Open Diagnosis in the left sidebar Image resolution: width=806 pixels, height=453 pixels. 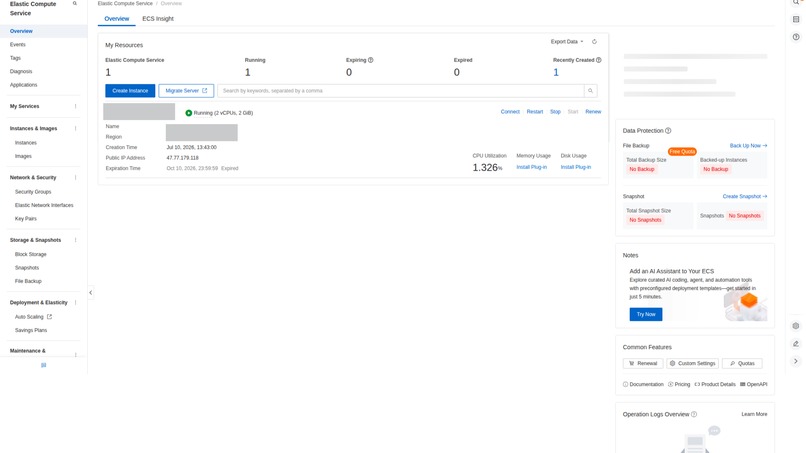(21, 71)
